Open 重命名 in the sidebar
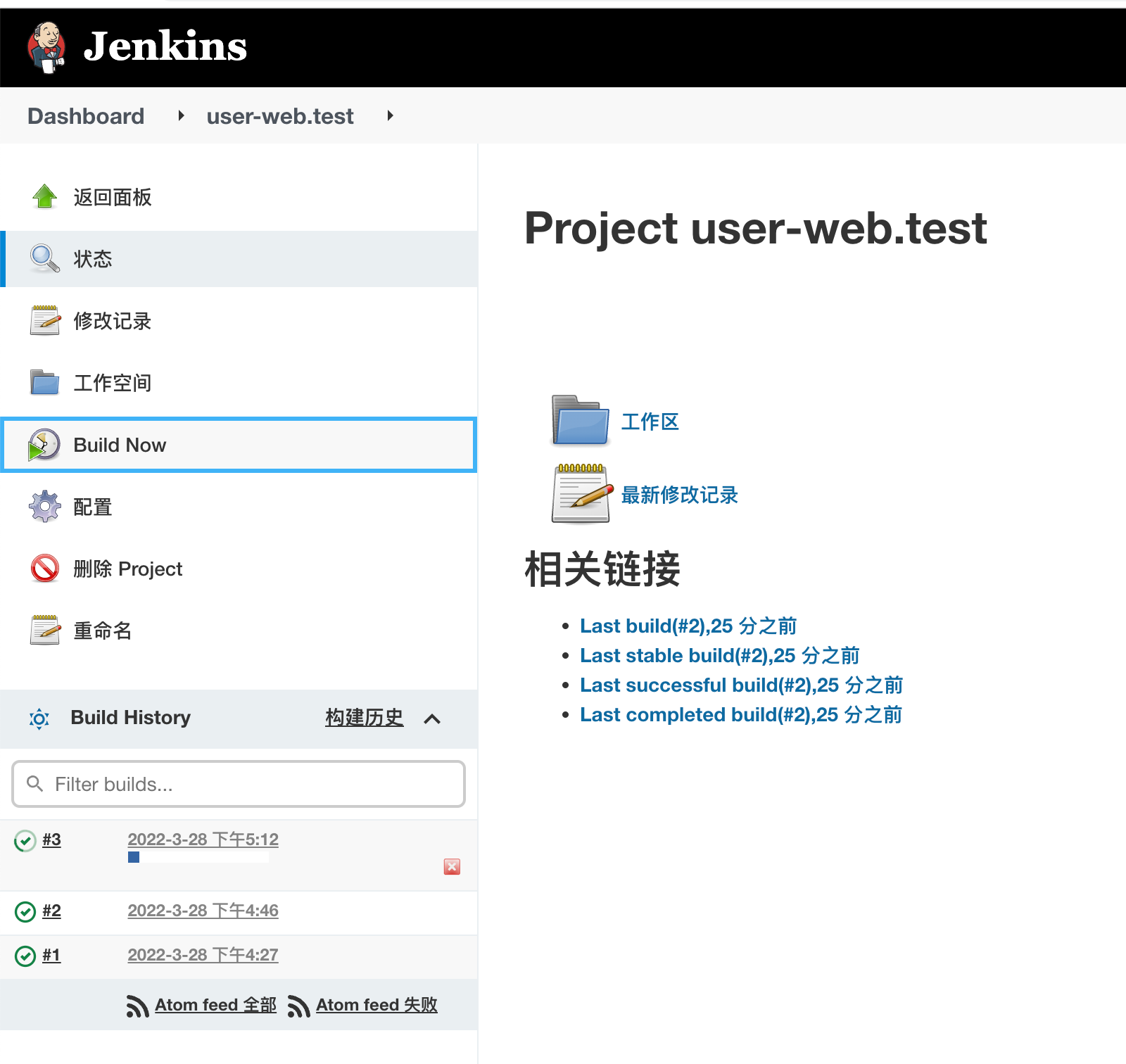The height and width of the screenshot is (1064, 1126). (103, 631)
